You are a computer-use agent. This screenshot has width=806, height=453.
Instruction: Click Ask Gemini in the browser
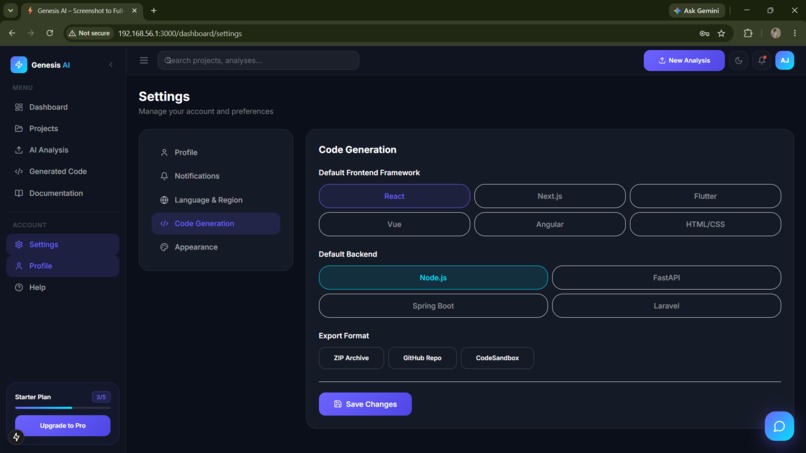[697, 10]
